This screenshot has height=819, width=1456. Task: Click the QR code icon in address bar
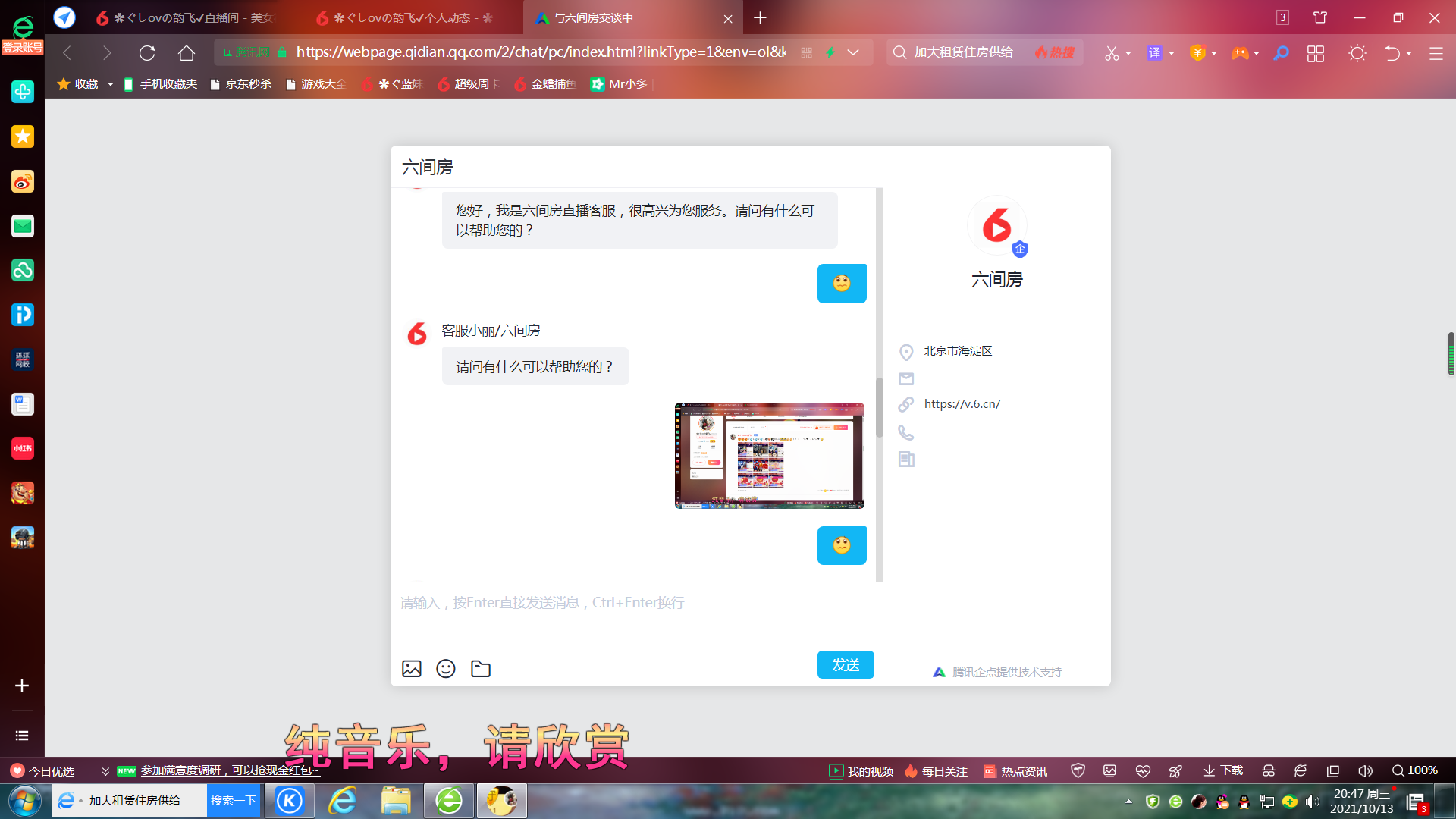pyautogui.click(x=806, y=52)
